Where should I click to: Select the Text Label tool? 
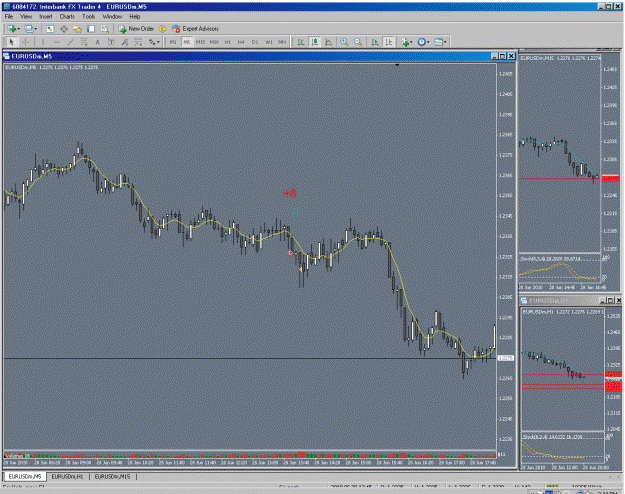click(111, 42)
